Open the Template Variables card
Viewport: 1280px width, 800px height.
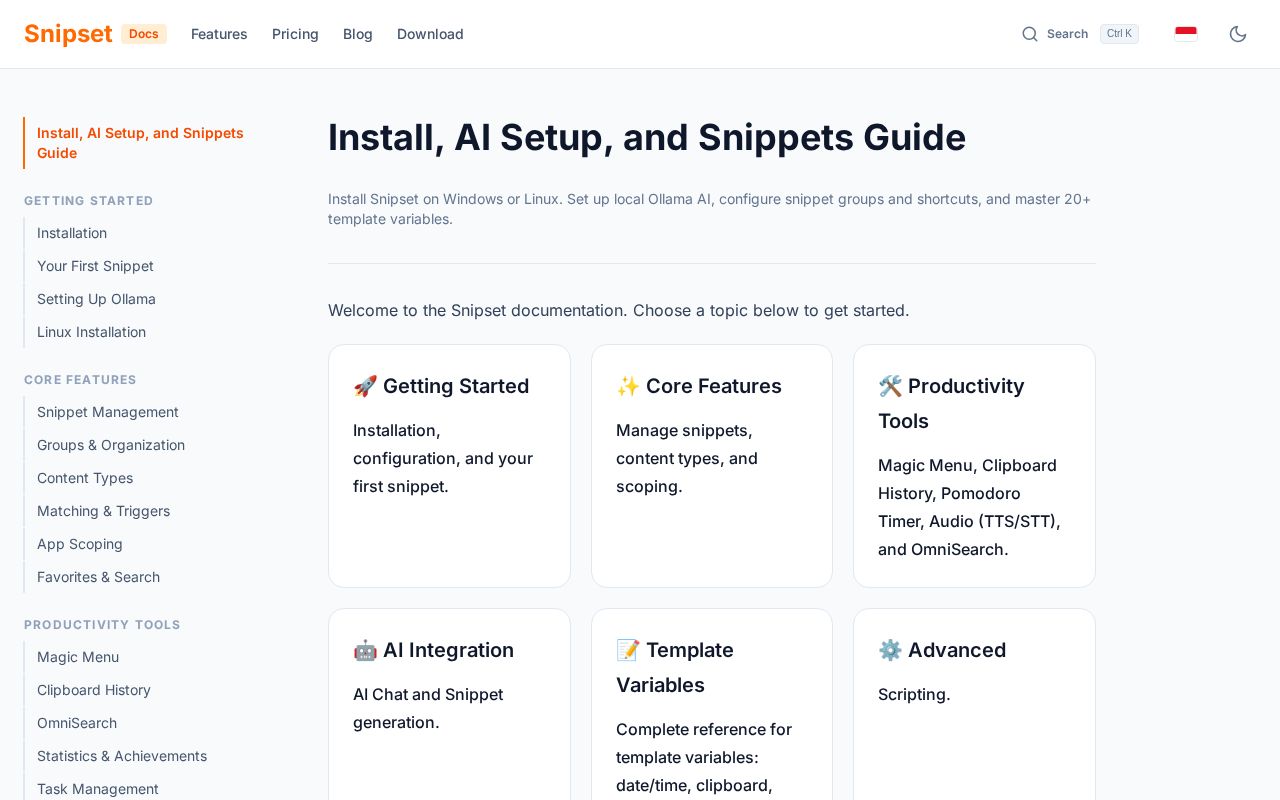[712, 704]
